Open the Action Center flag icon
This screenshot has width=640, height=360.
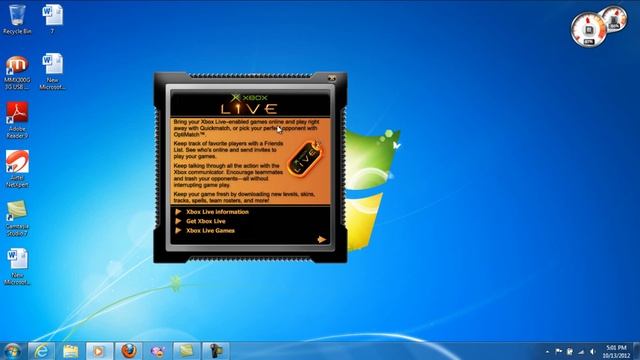(558, 351)
